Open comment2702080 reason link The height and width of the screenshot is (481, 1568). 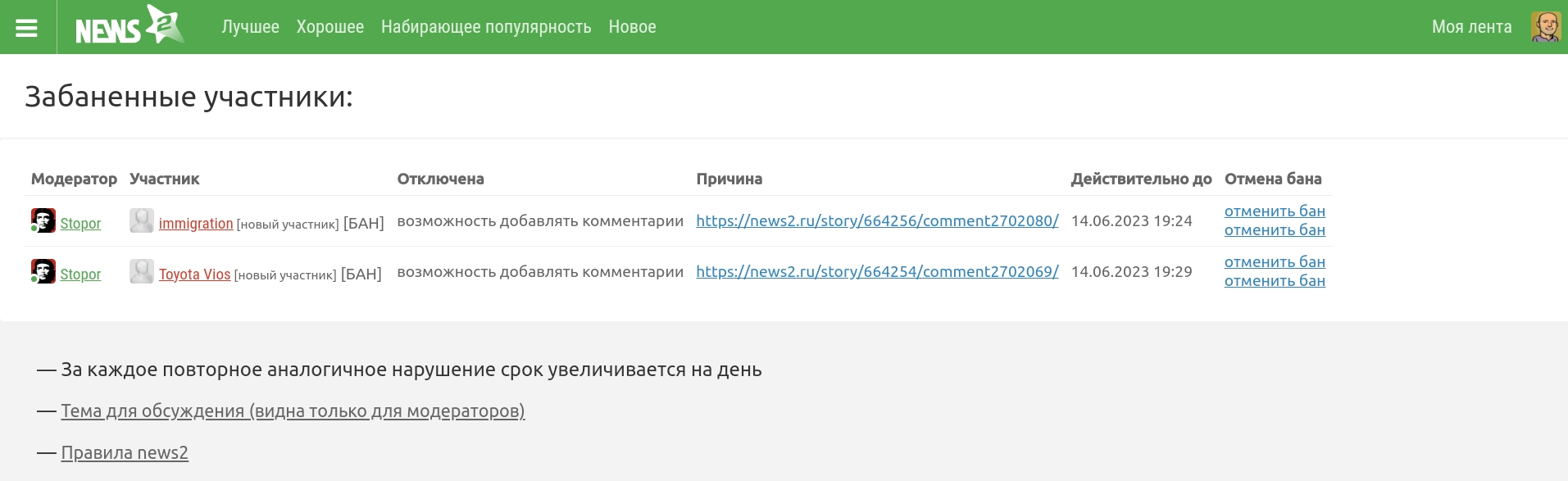tap(877, 221)
